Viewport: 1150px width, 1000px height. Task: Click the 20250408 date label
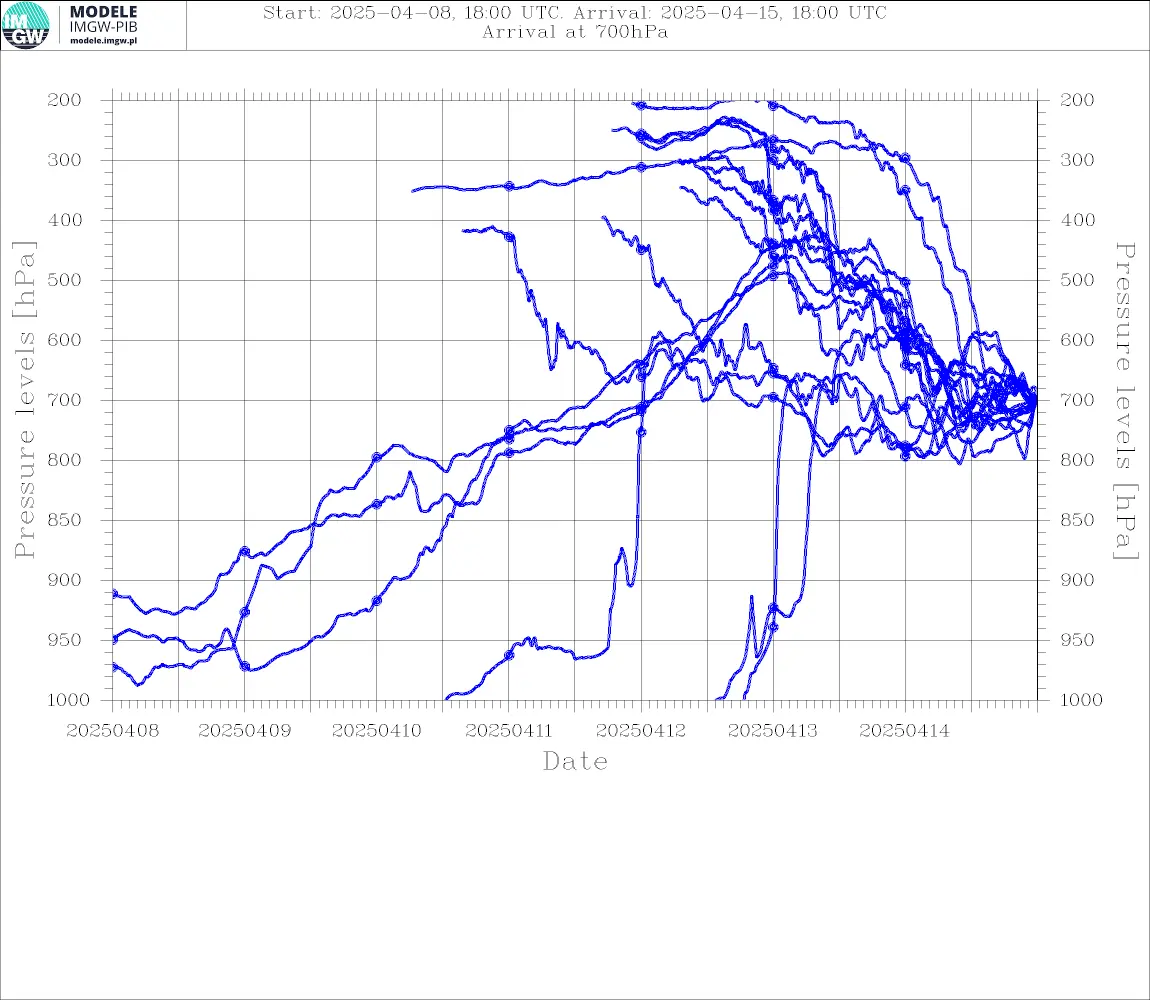click(112, 731)
